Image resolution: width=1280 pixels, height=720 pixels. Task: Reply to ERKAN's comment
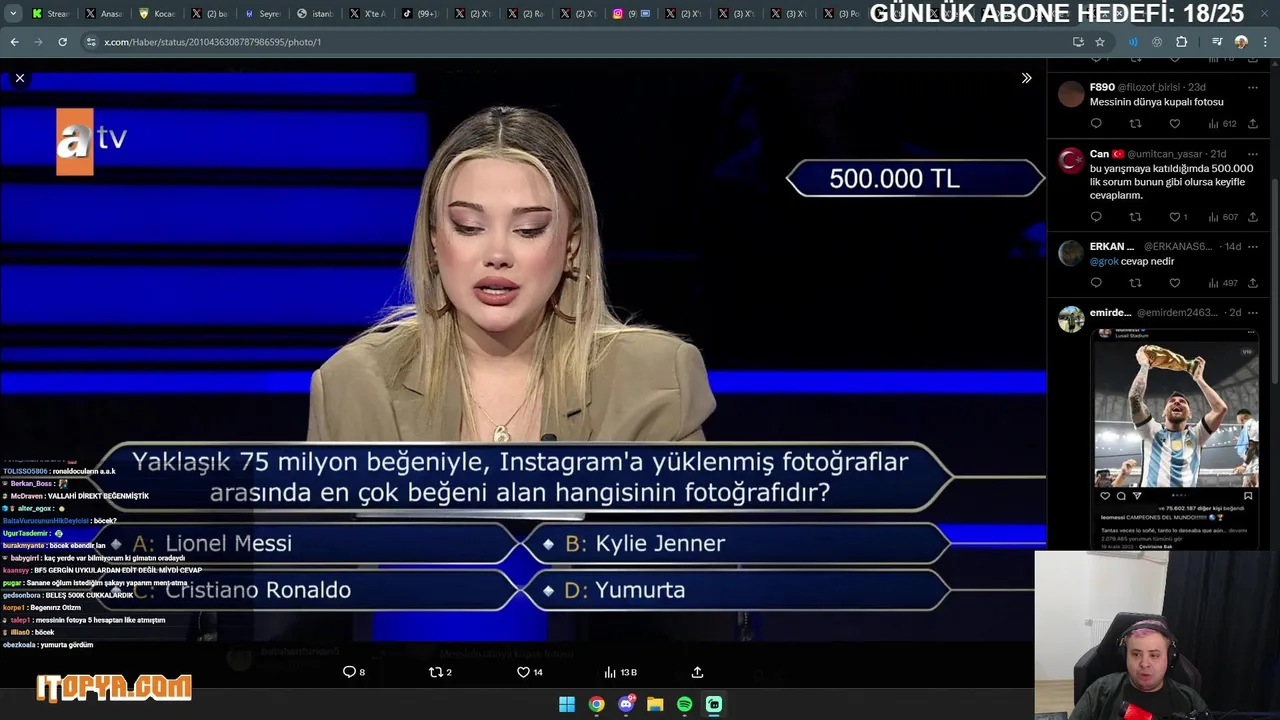tap(1096, 283)
